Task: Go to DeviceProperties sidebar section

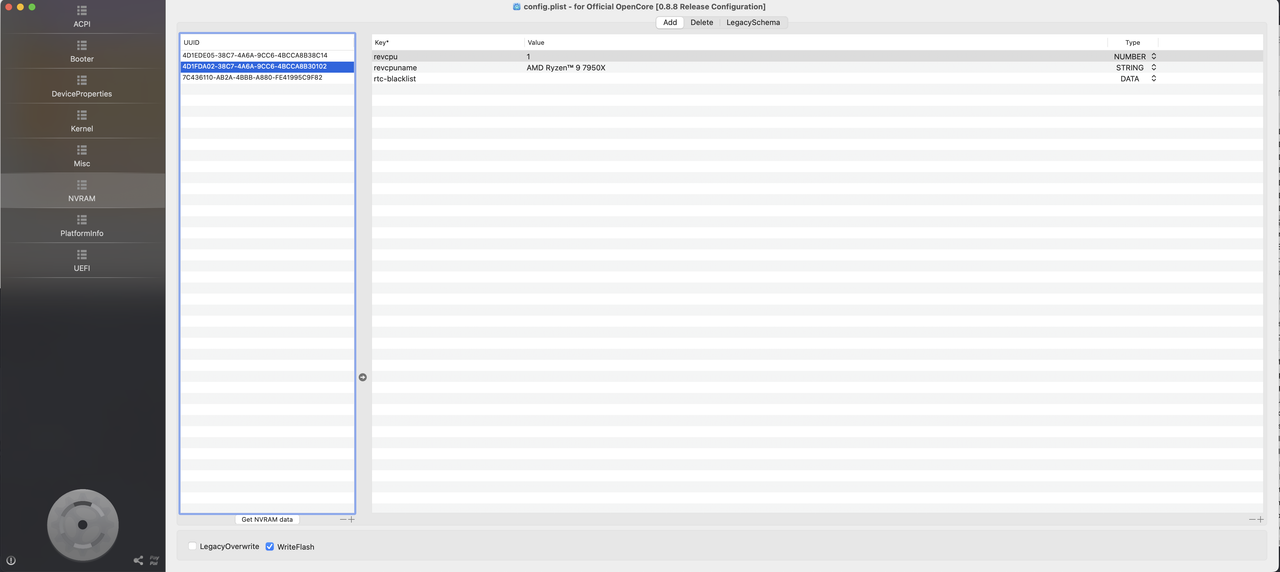Action: tap(82, 86)
